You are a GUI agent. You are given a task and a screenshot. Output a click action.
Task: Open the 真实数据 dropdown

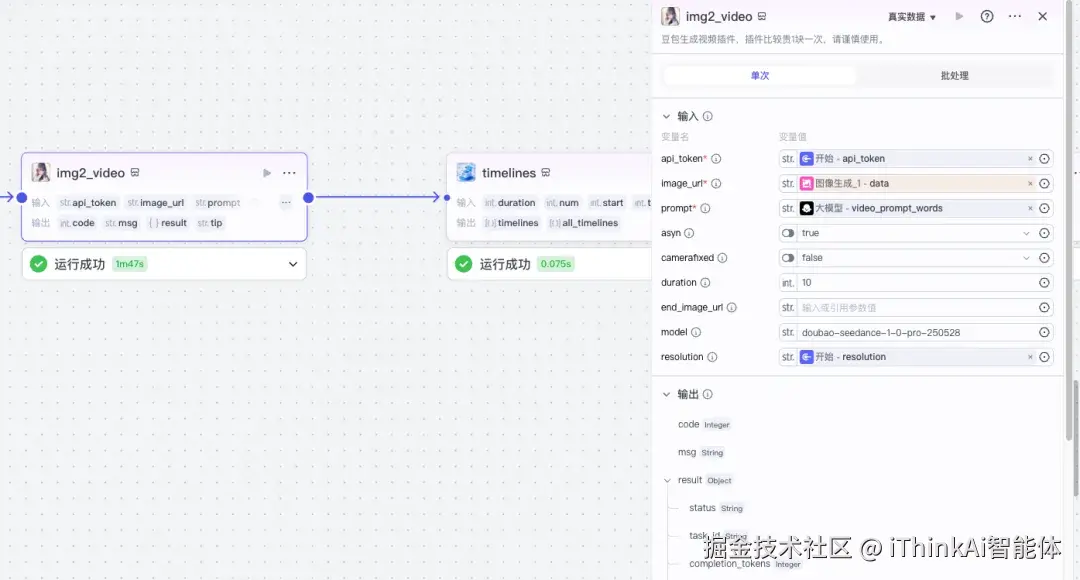(x=911, y=17)
